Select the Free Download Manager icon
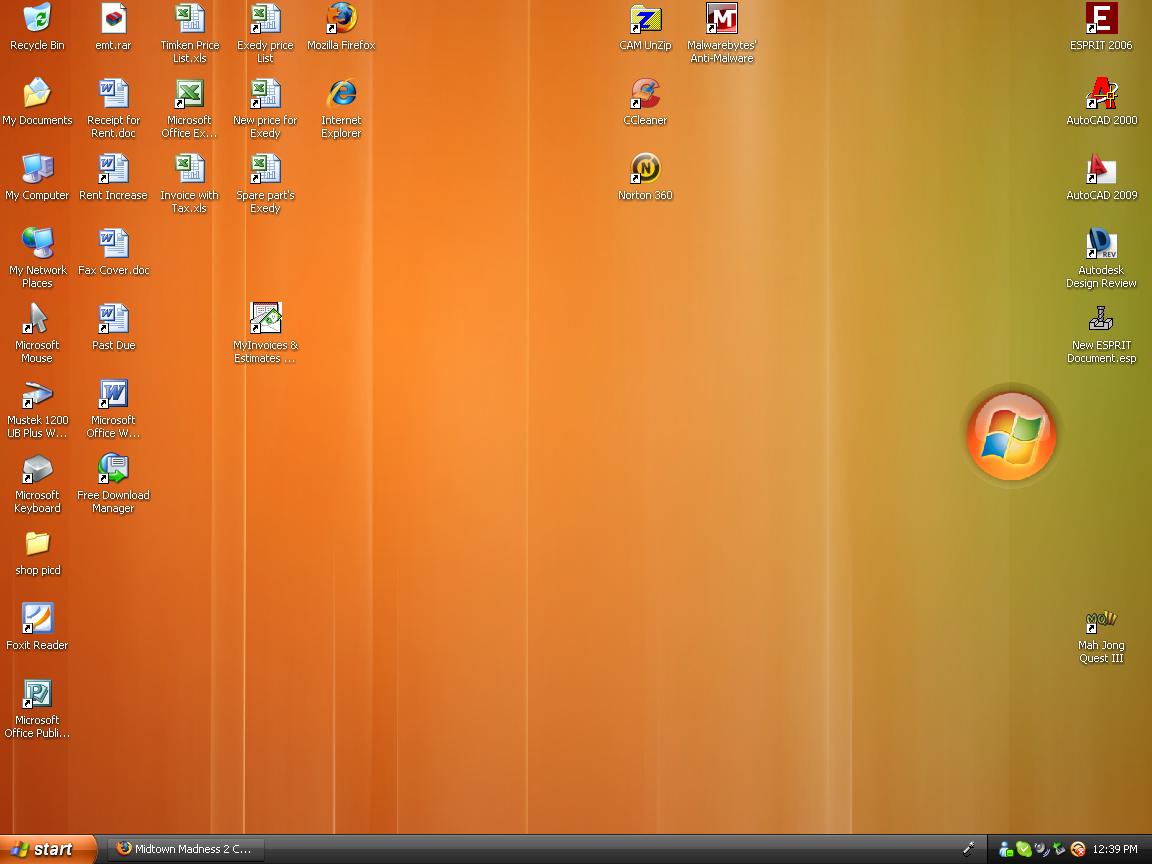The image size is (1152, 864). click(113, 469)
